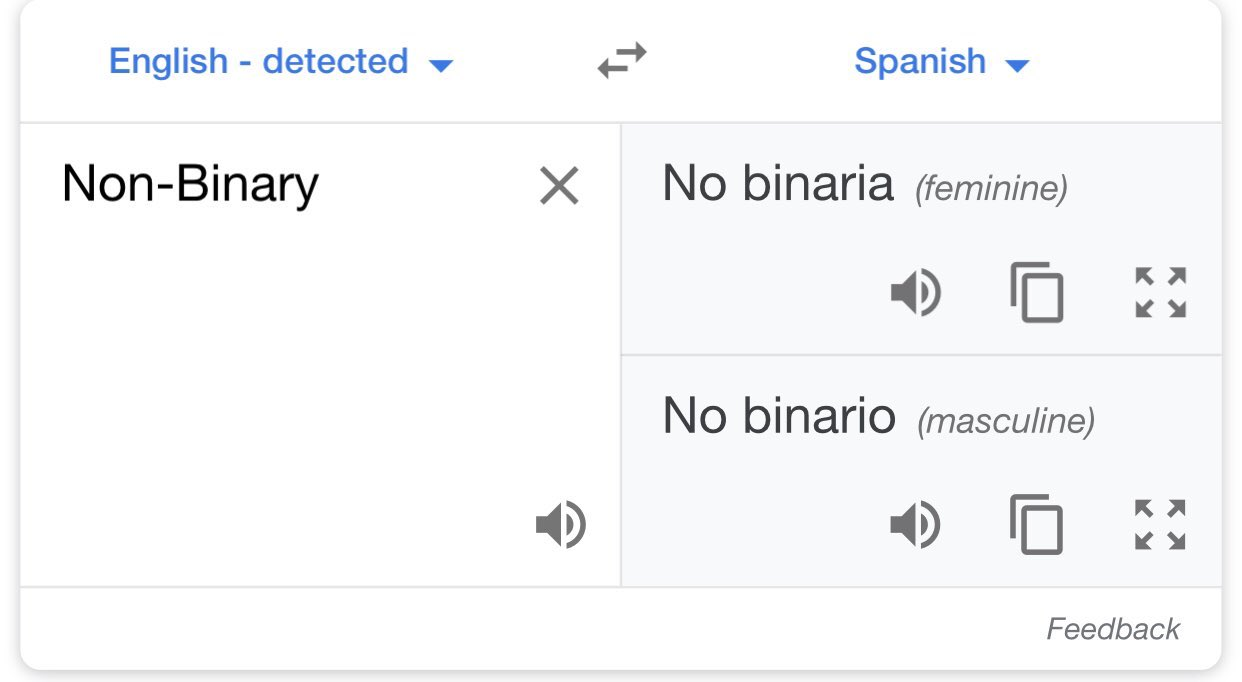Click the (feminine) gender label
Viewport: 1242px width, 682px height.
991,188
